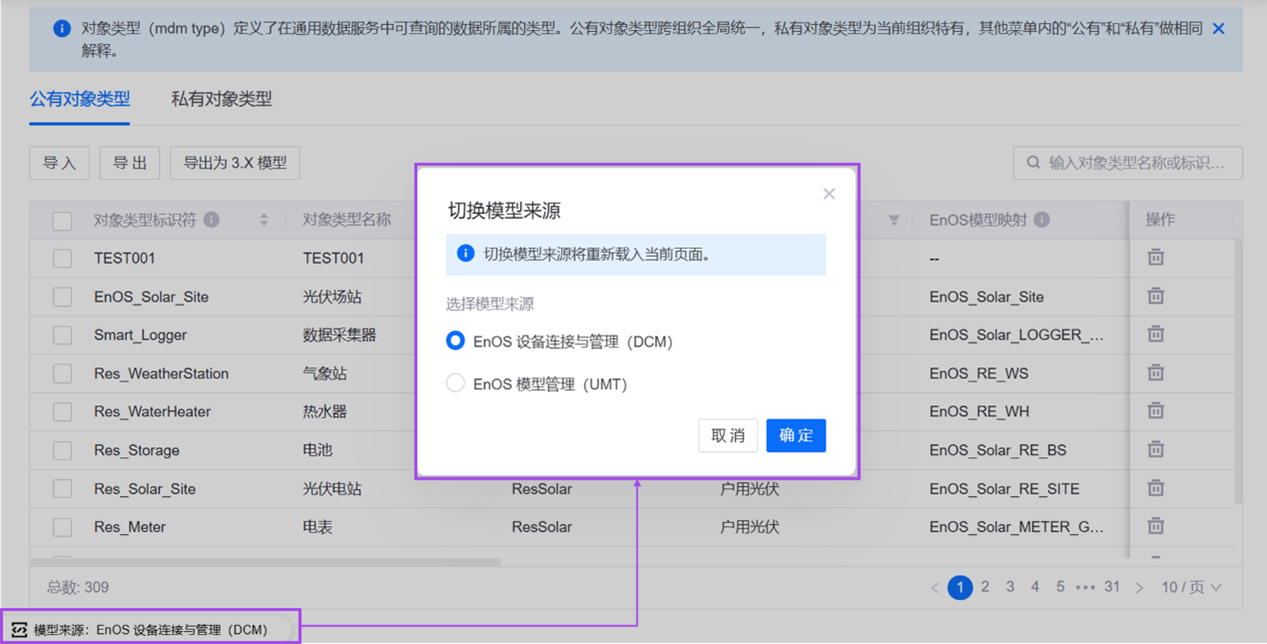This screenshot has width=1267, height=644.
Task: Toggle the select-all checkbox in table header
Action: pyautogui.click(x=62, y=221)
